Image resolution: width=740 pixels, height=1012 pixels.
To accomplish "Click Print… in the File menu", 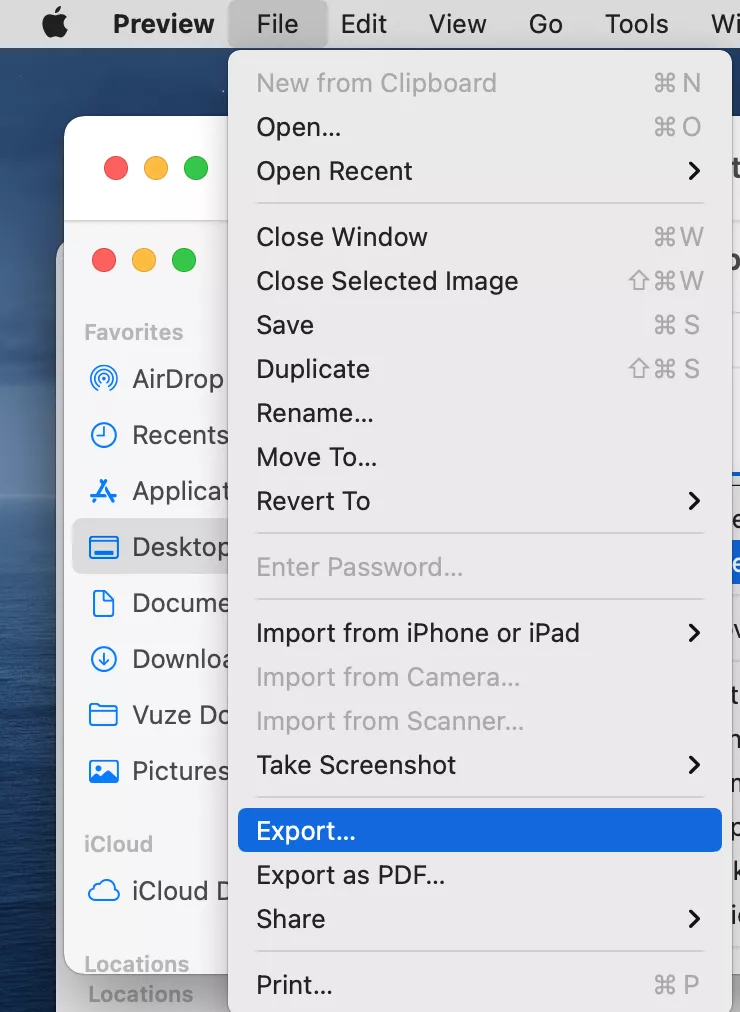I will coord(294,985).
